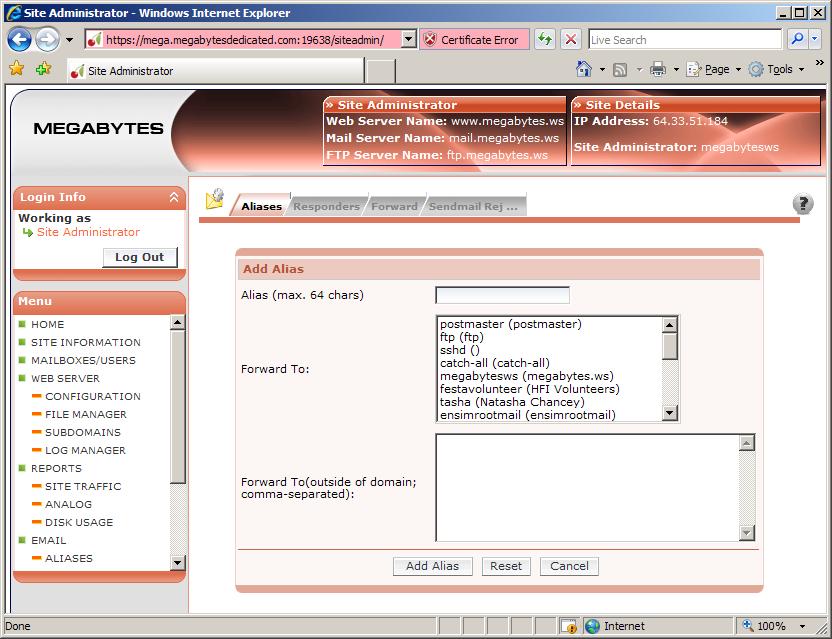The width and height of the screenshot is (832, 639).
Task: Open the help question mark icon
Action: tap(802, 204)
